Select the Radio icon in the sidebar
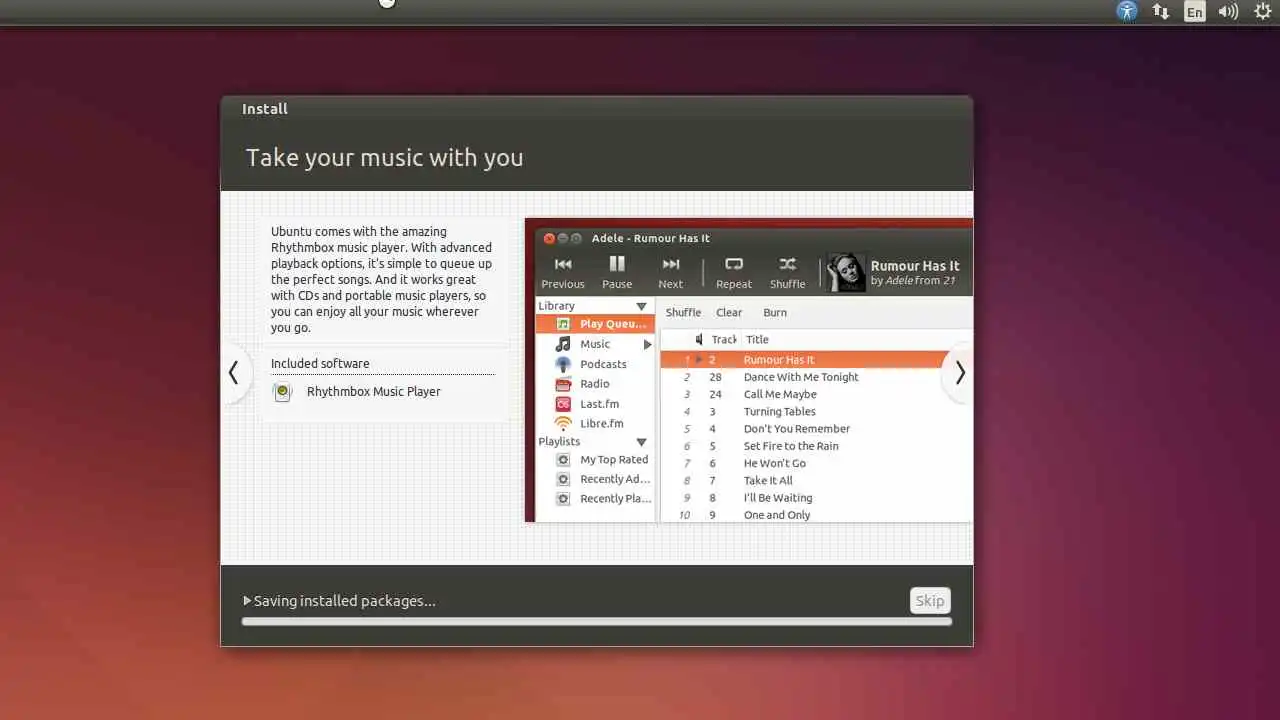Image resolution: width=1280 pixels, height=720 pixels. (x=563, y=384)
